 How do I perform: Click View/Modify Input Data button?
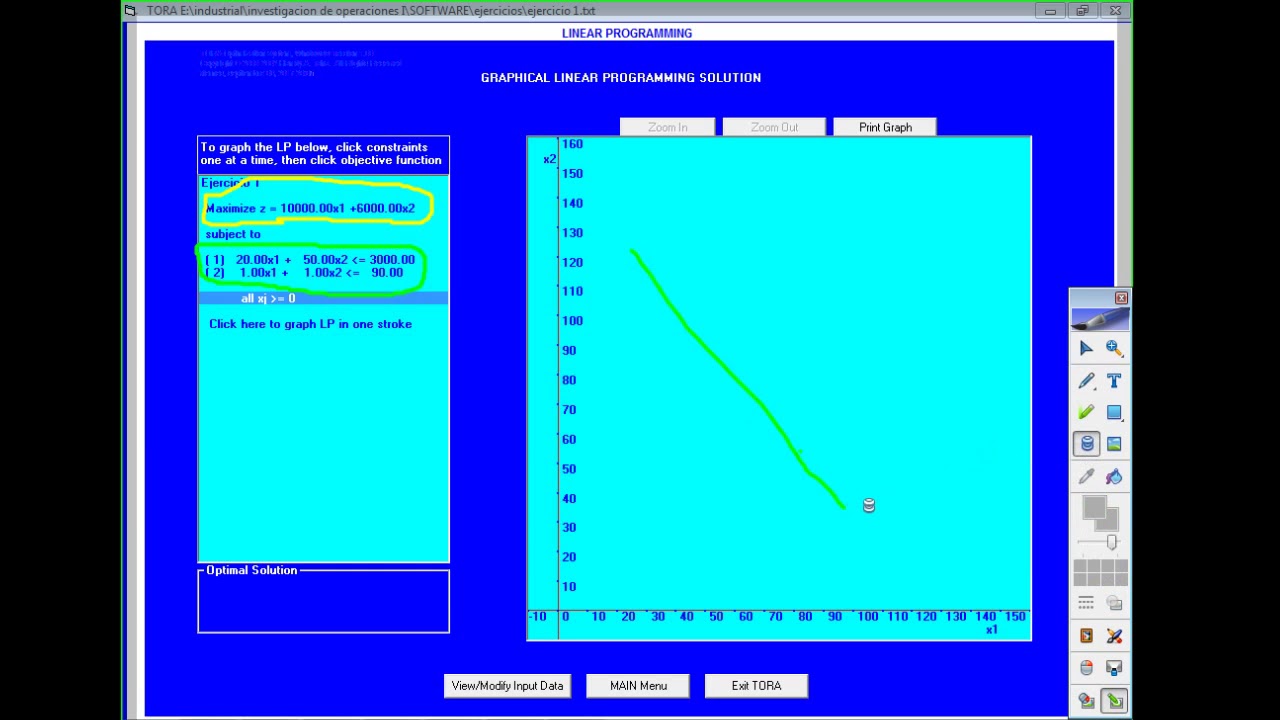[507, 685]
